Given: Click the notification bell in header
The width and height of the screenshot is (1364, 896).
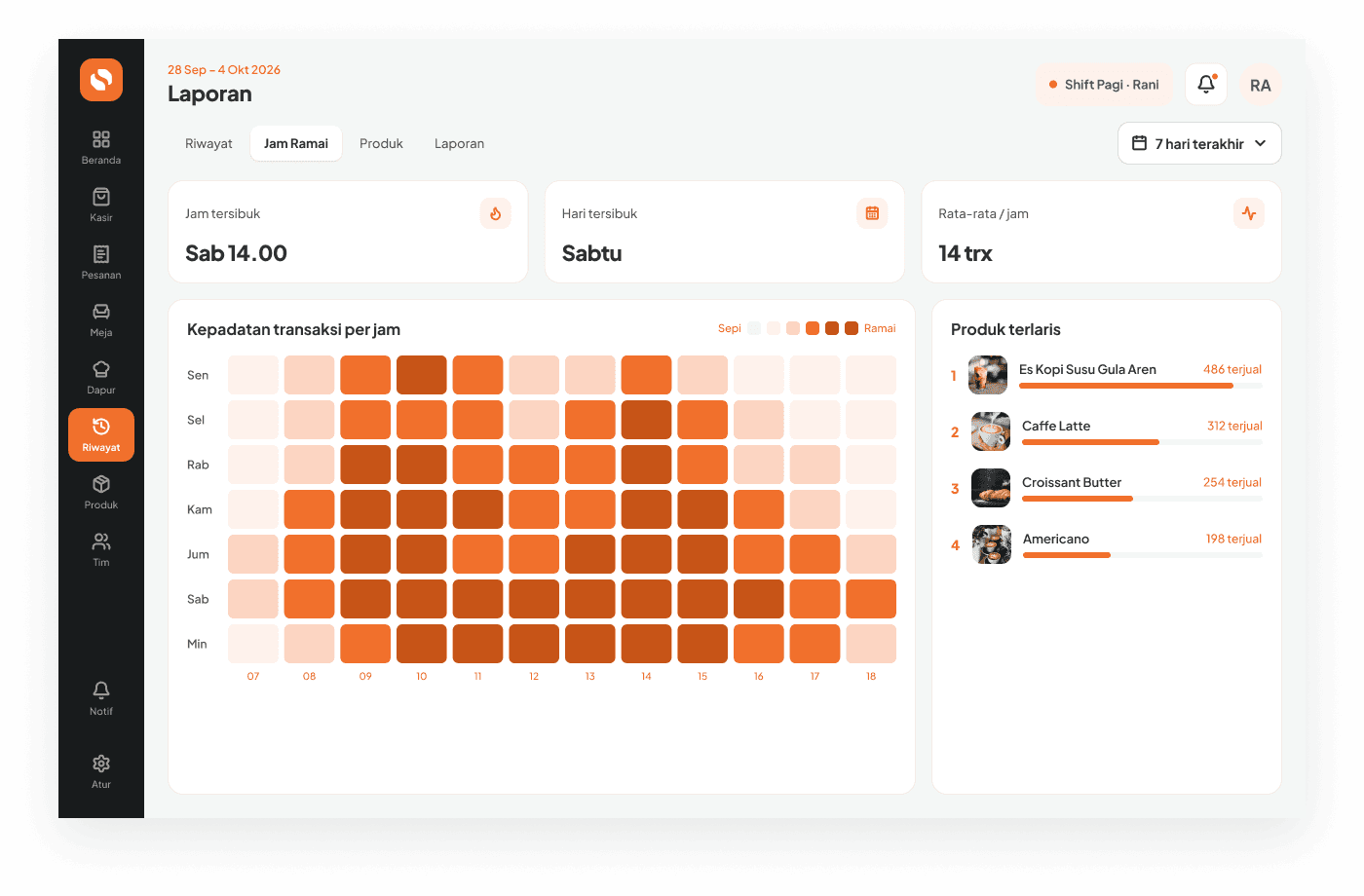Looking at the screenshot, I should tap(1206, 85).
